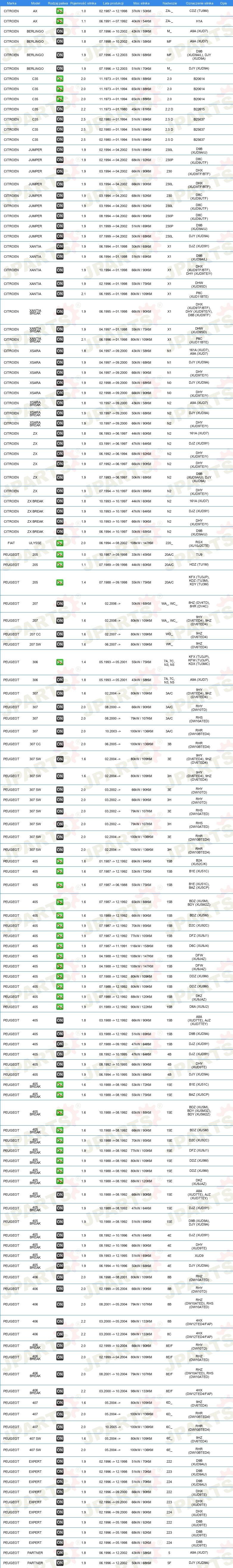Click the 207 CC model cell
The width and height of the screenshot is (233, 1568).
pos(35,634)
